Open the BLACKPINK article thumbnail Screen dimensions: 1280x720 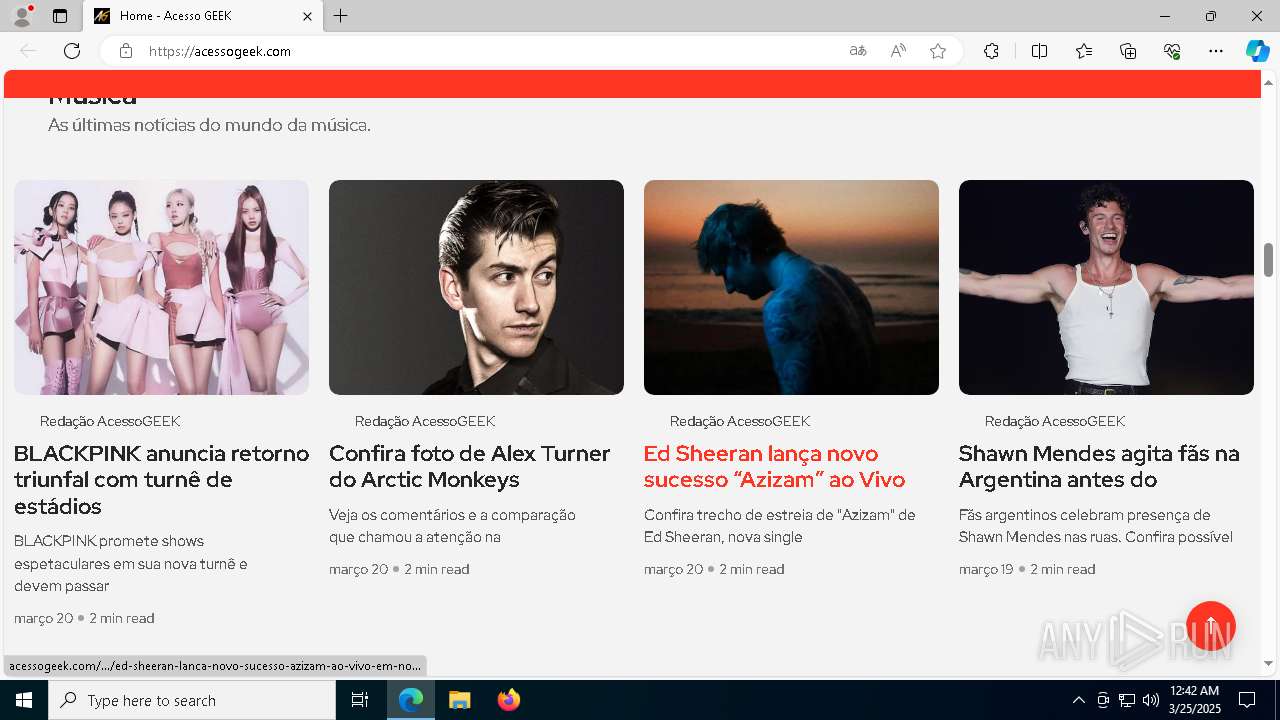[x=161, y=287]
